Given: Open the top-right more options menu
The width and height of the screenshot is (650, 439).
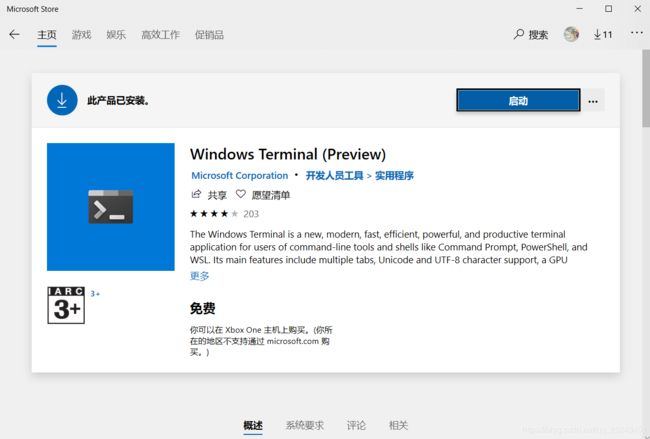Looking at the screenshot, I should (637, 33).
